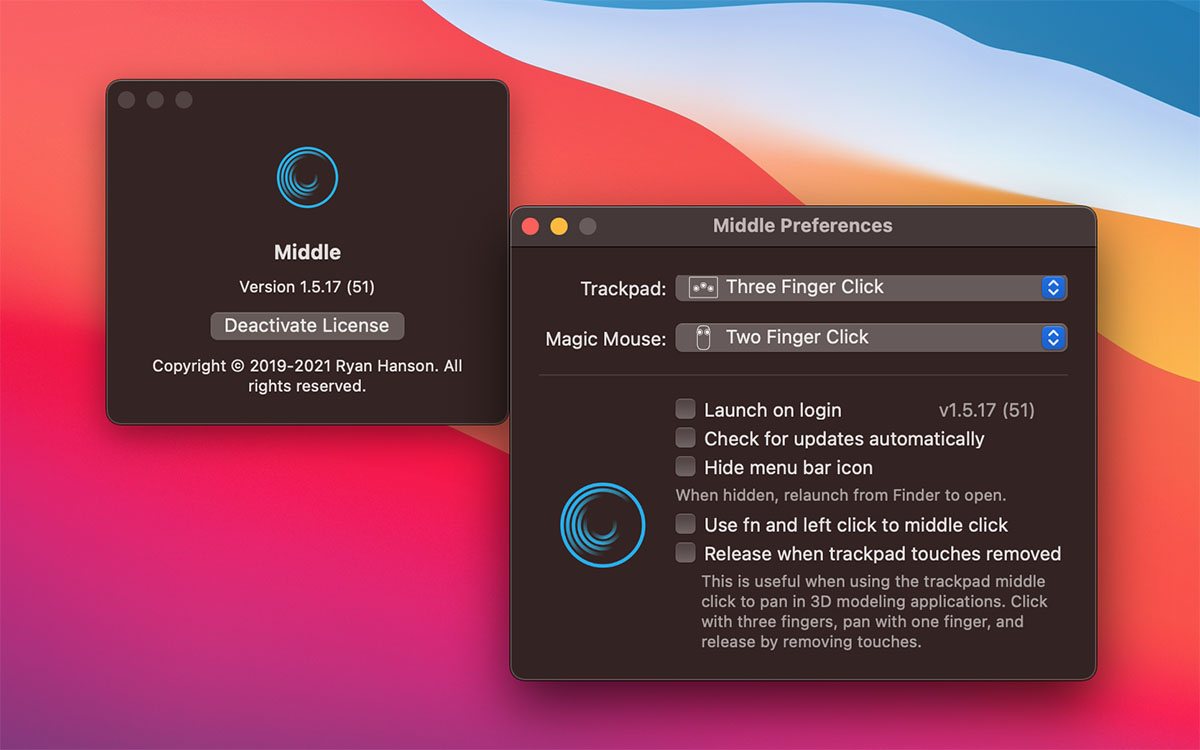Enable Release when trackpad touches removed
Screen dimensions: 1200x750
[x=685, y=553]
